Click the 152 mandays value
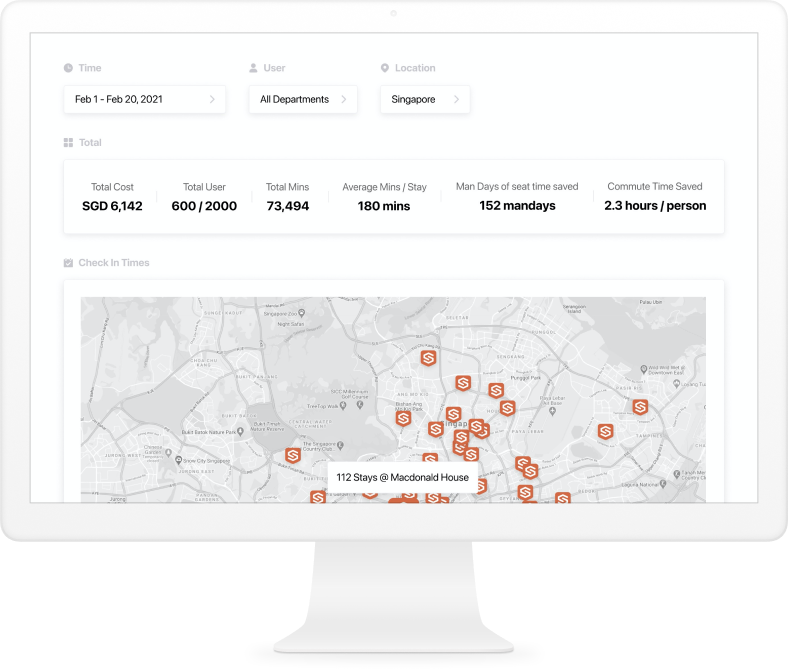The height and width of the screenshot is (672, 788). point(517,206)
